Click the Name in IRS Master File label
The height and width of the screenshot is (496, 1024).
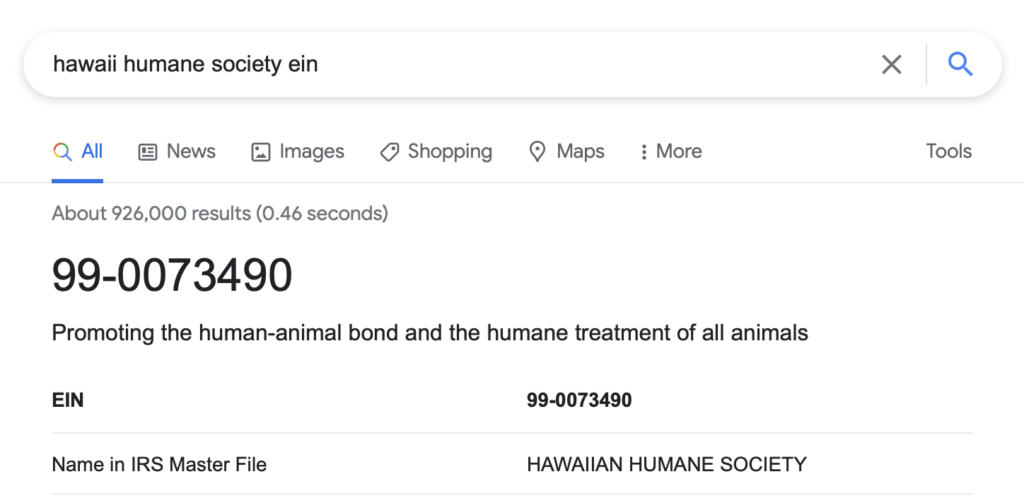[159, 465]
